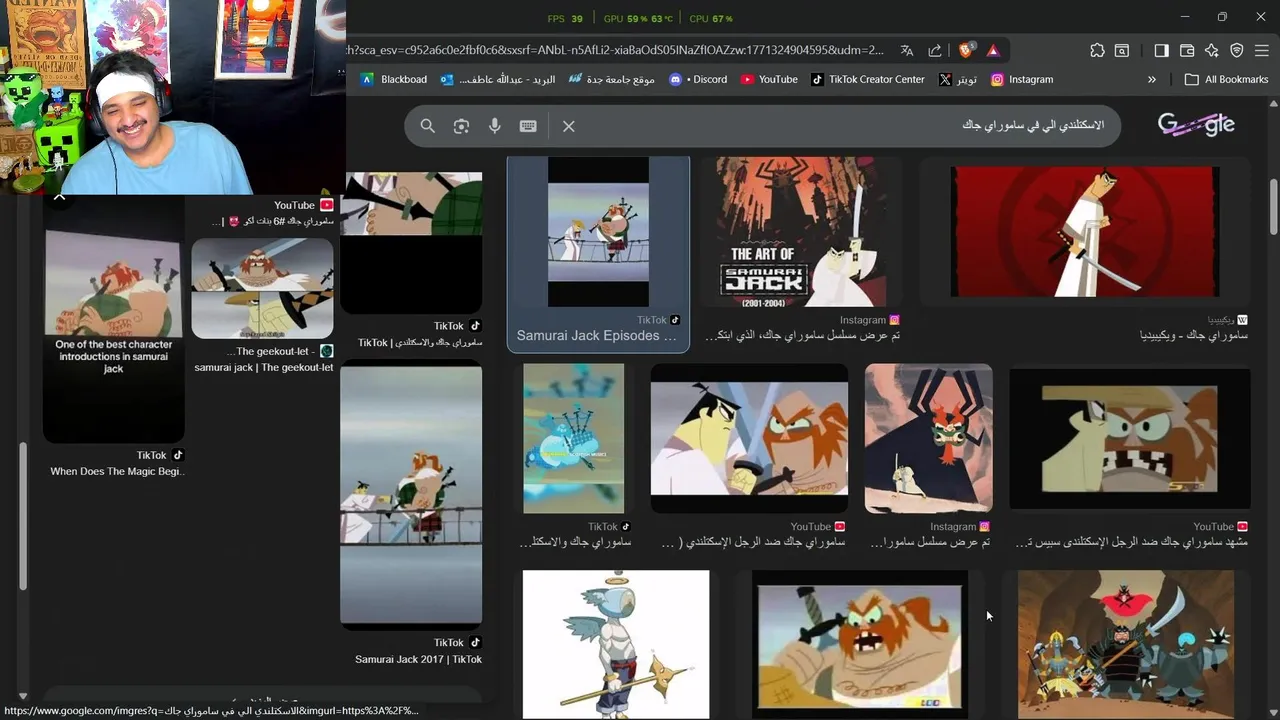Open Brave Shields lion icon
This screenshot has width=1280, height=720.
tap(966, 50)
